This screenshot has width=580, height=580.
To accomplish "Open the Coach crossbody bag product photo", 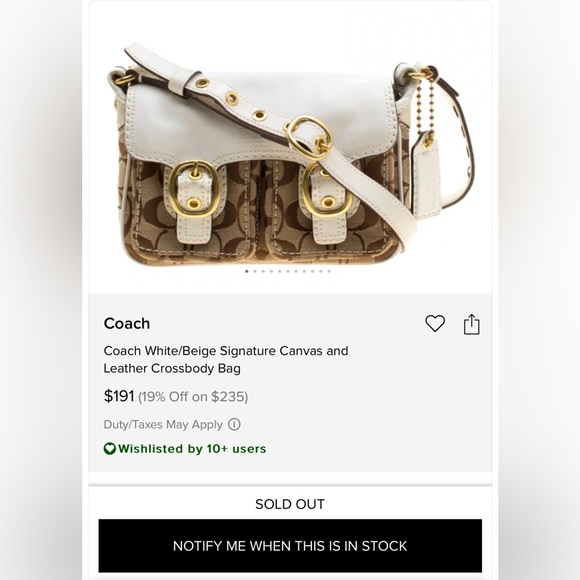I will [290, 155].
